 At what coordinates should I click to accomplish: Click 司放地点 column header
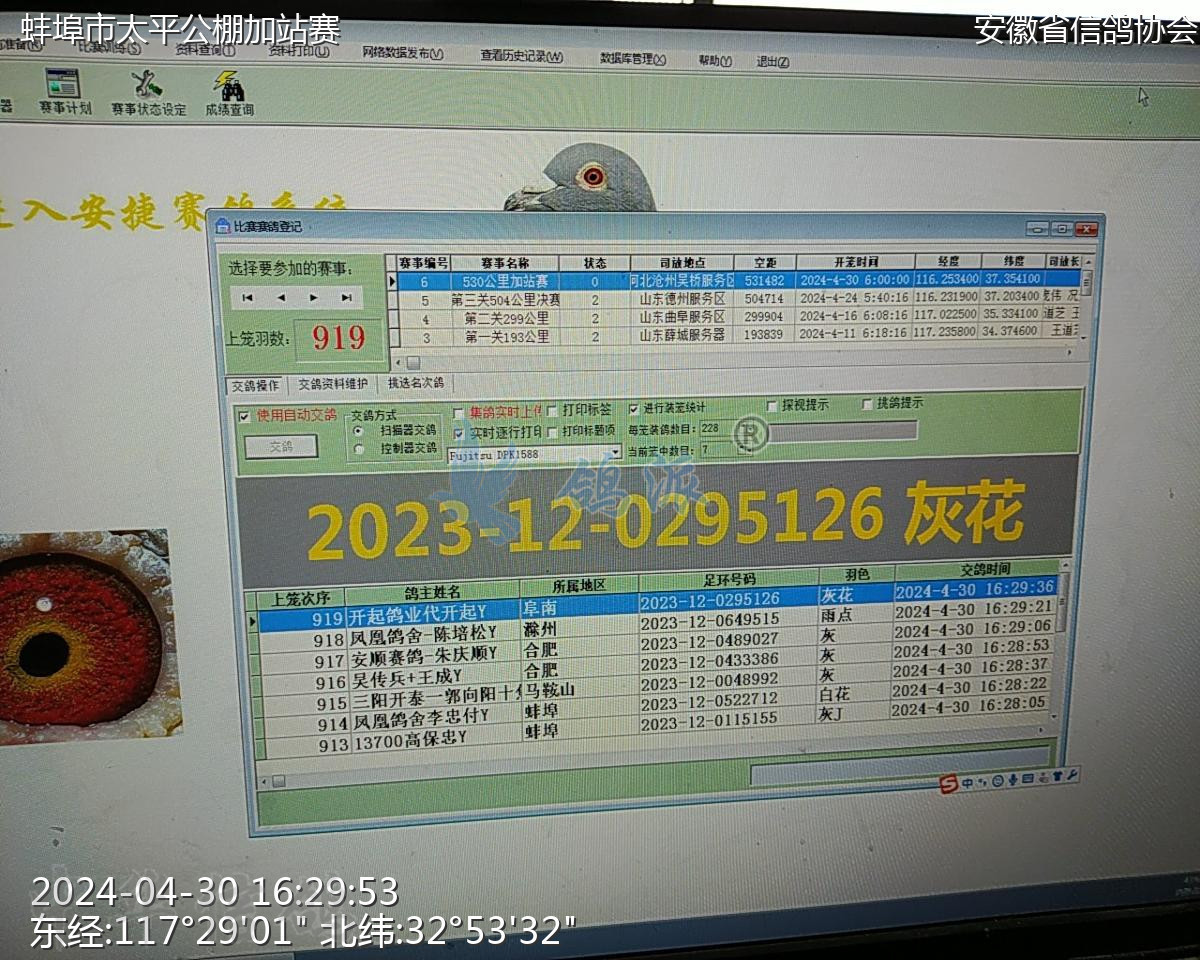tap(681, 263)
